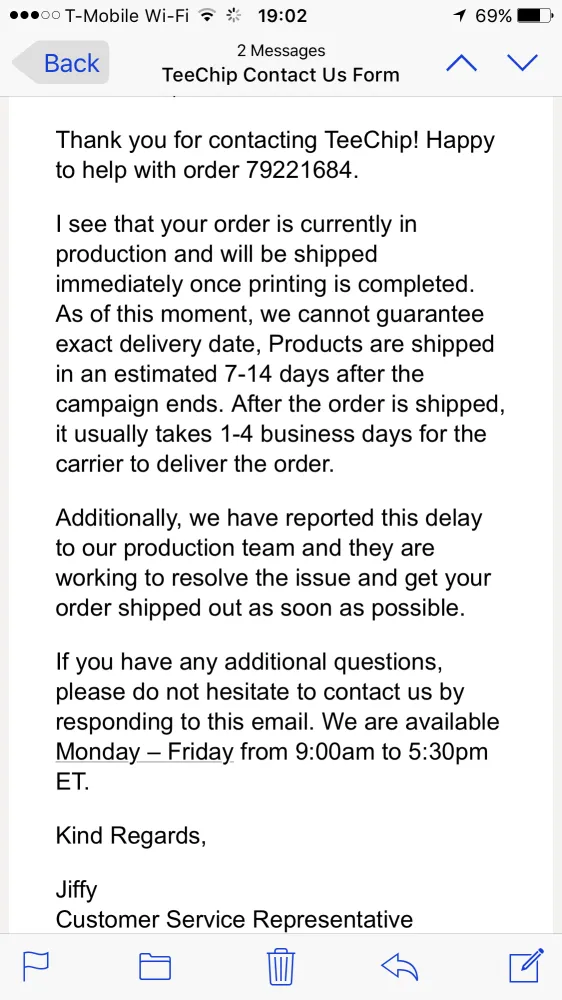Tap the location arrow status icon
The width and height of the screenshot is (562, 1000).
[459, 16]
